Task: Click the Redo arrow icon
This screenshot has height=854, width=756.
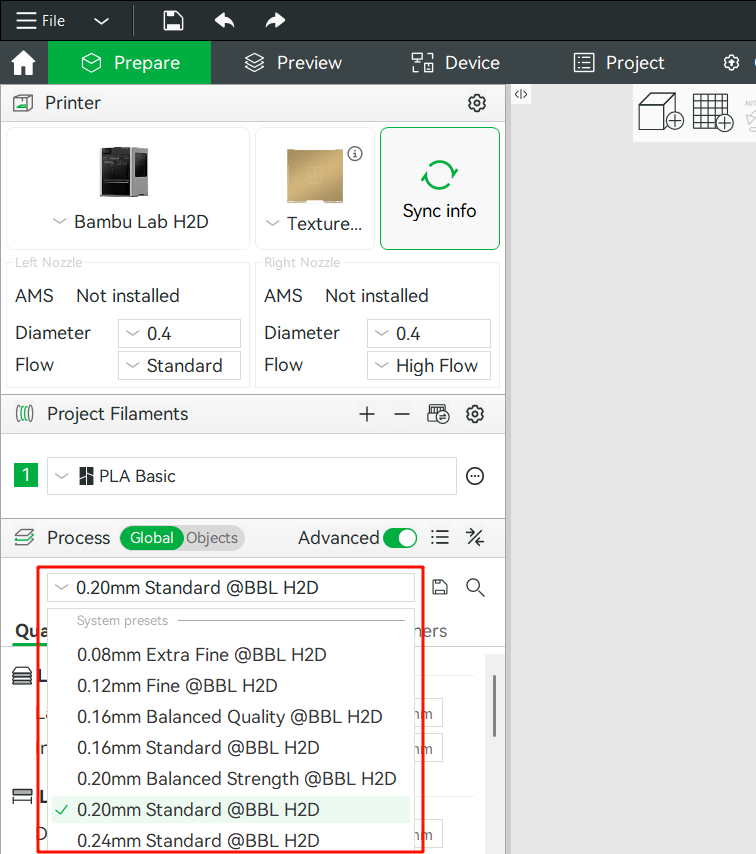Action: (x=275, y=21)
